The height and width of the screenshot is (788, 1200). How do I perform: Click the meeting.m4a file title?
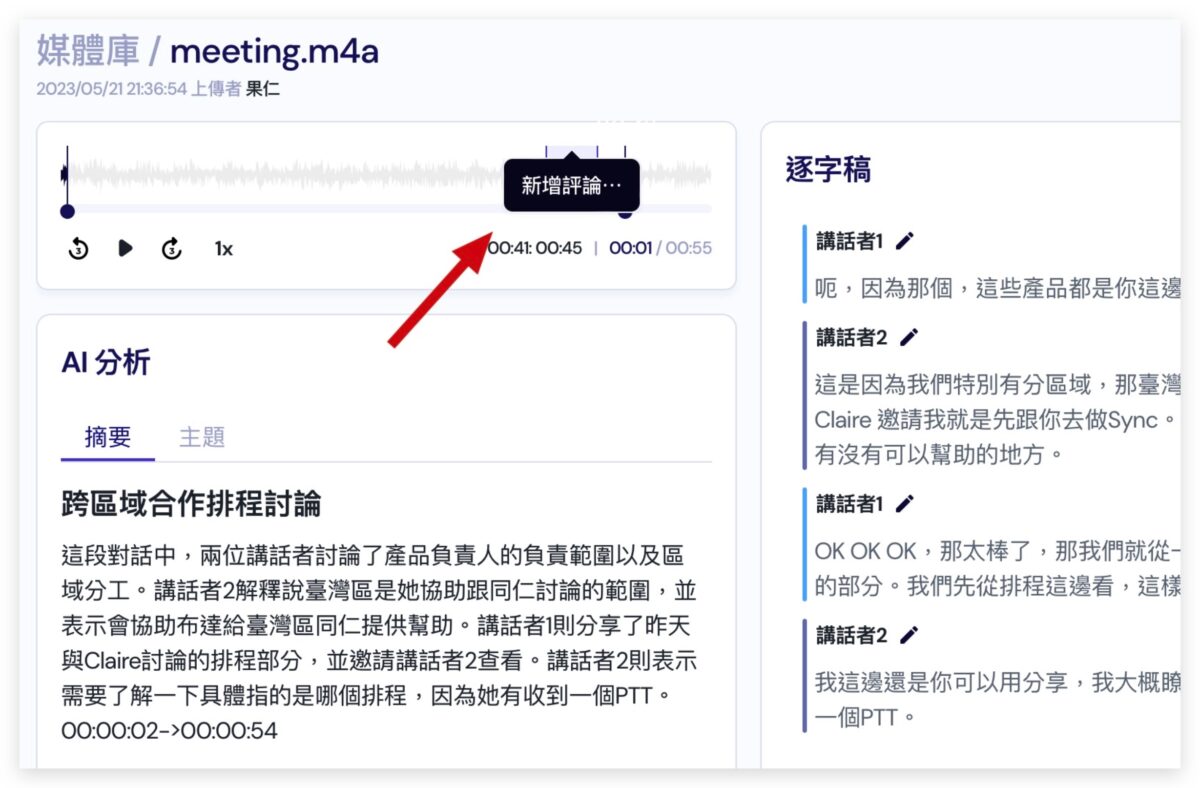tap(274, 49)
